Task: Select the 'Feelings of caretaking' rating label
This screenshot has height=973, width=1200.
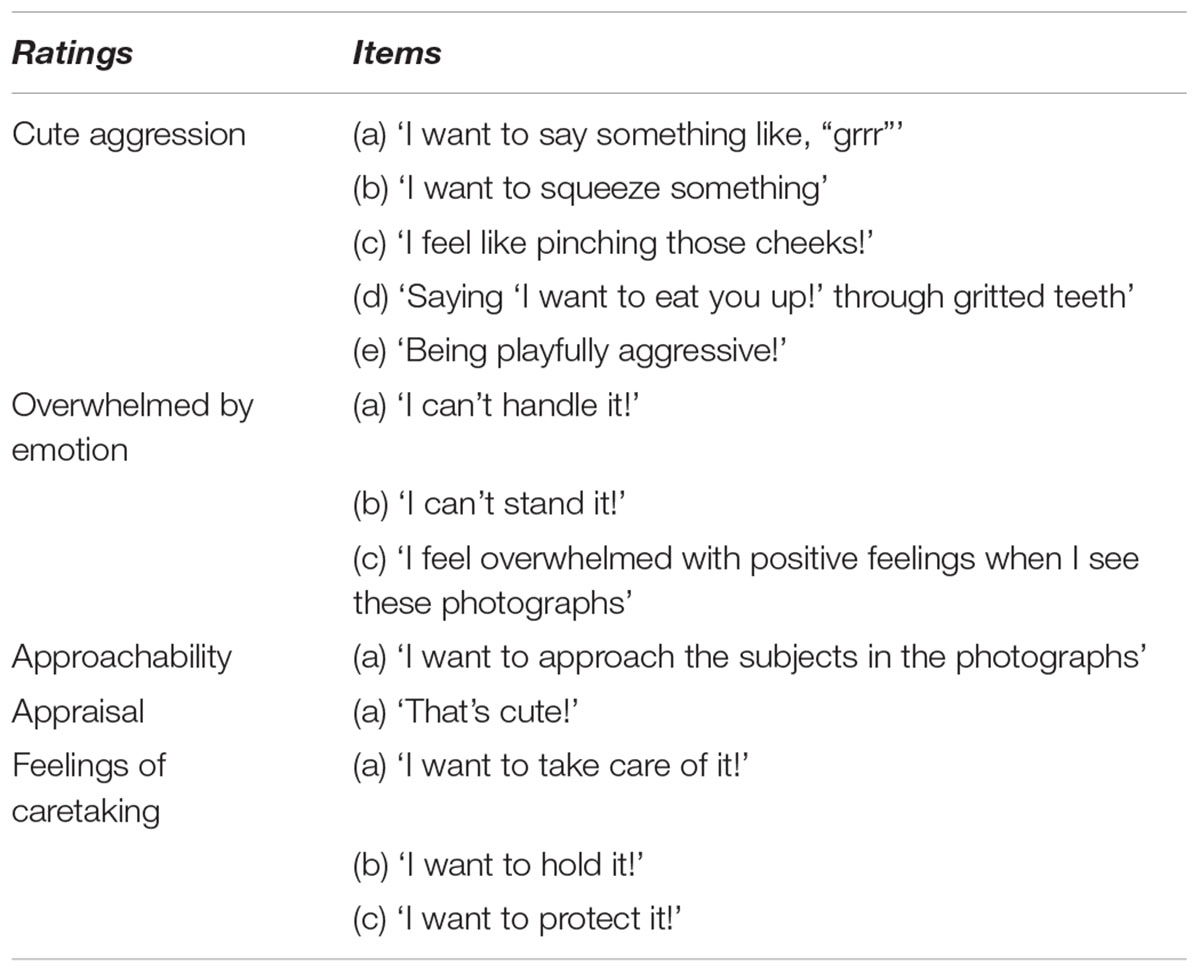Action: tap(88, 787)
